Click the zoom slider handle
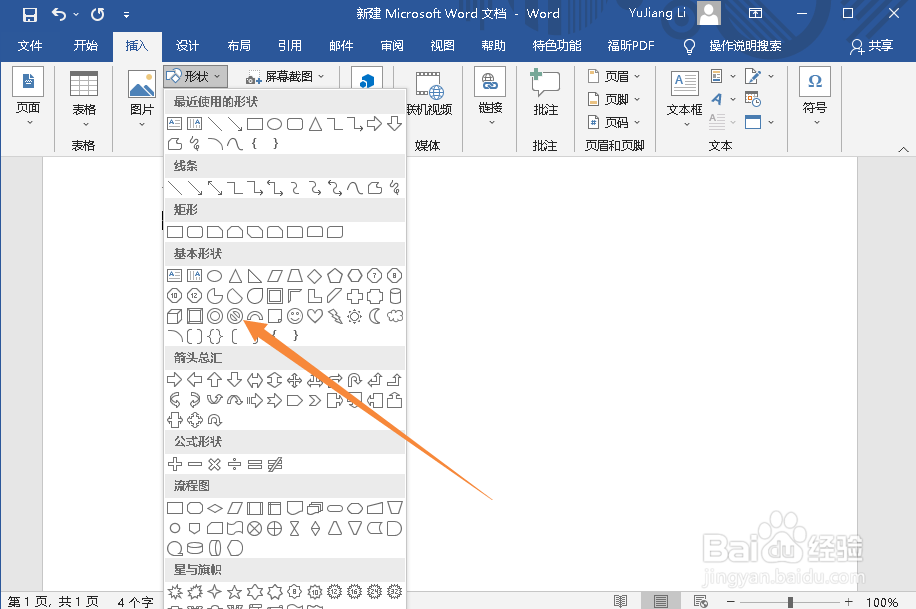916x609 pixels. coord(790,601)
